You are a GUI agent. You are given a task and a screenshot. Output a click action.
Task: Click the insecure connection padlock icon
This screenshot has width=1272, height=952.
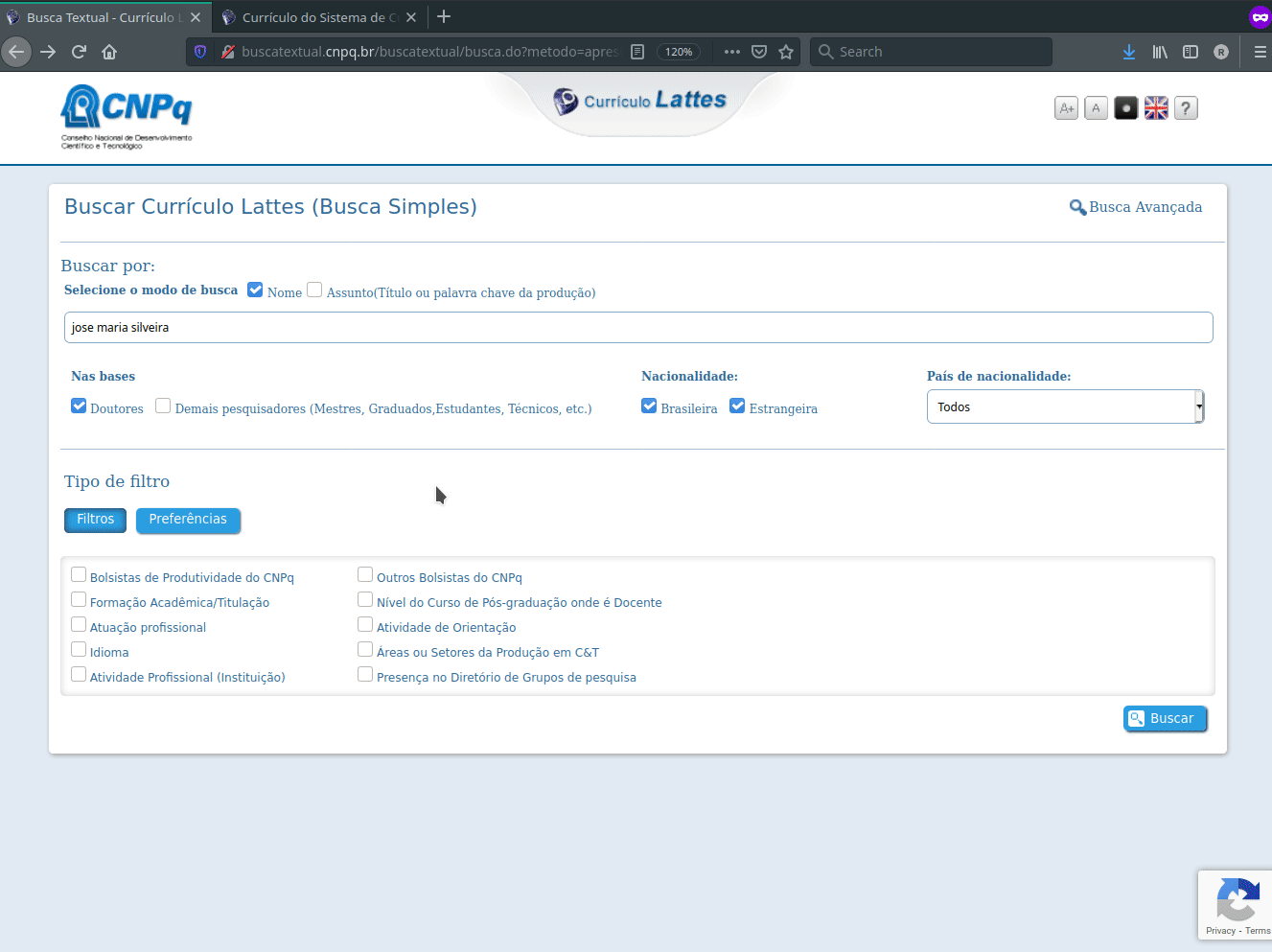coord(227,52)
